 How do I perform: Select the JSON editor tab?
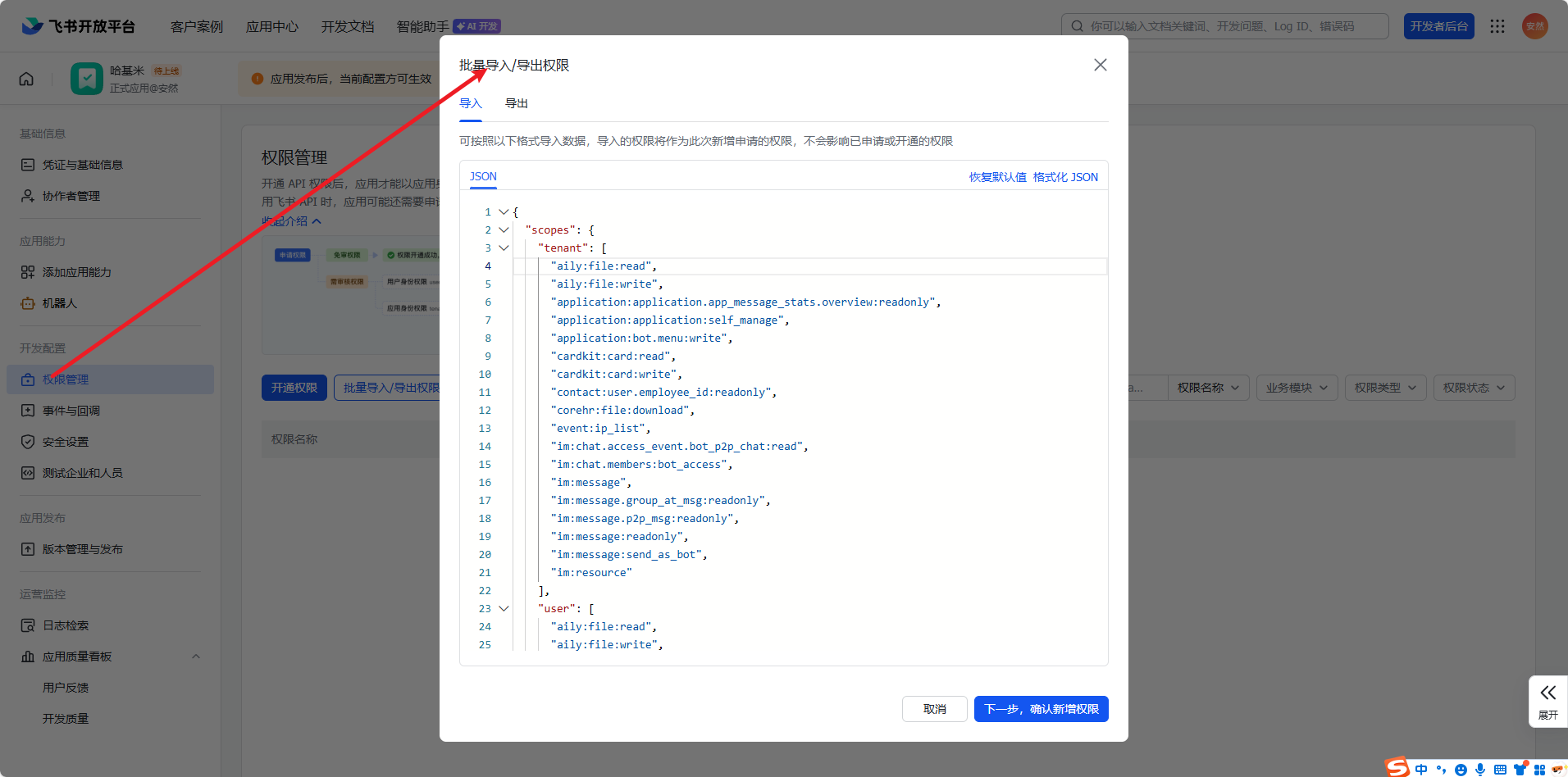483,176
